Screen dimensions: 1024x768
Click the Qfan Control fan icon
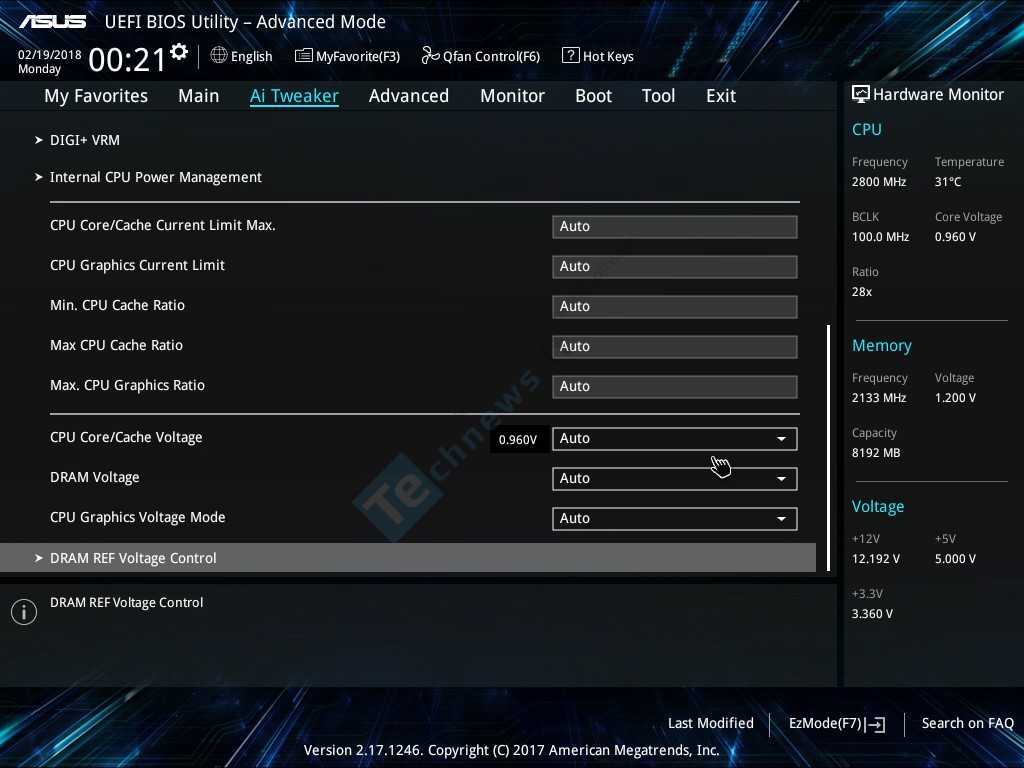tap(430, 56)
